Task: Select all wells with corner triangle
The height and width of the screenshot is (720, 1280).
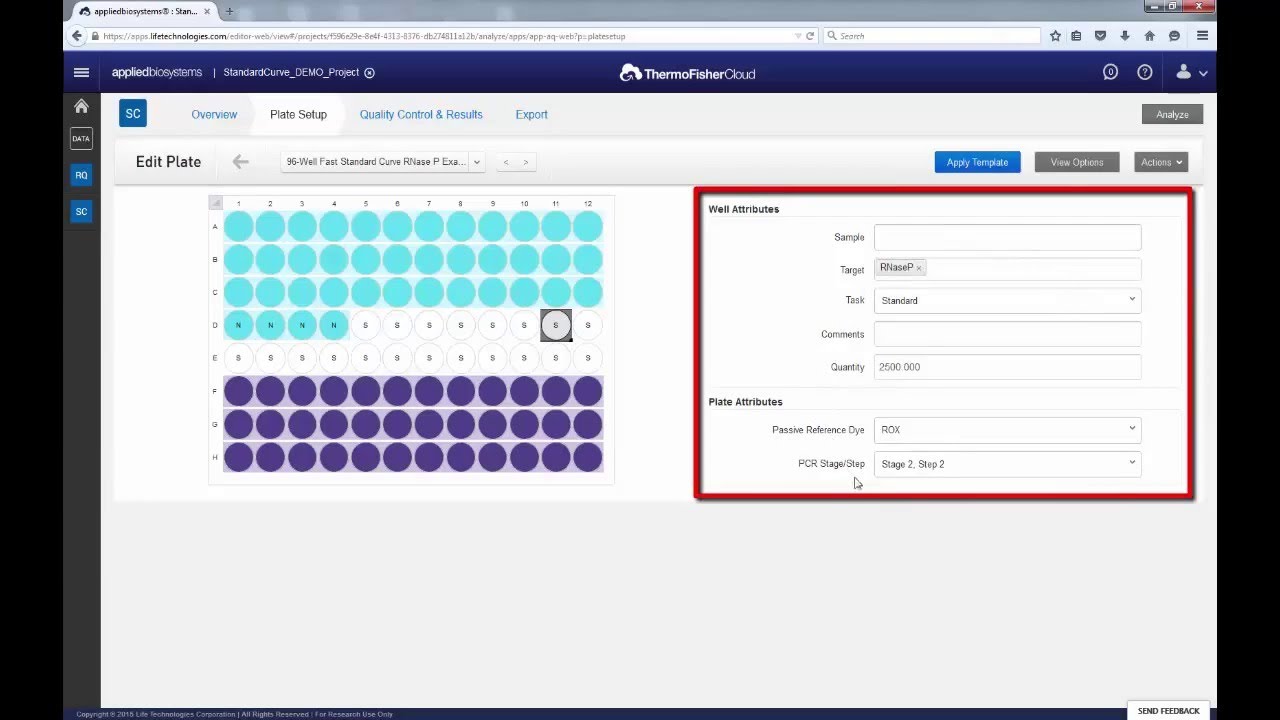Action: (x=215, y=203)
